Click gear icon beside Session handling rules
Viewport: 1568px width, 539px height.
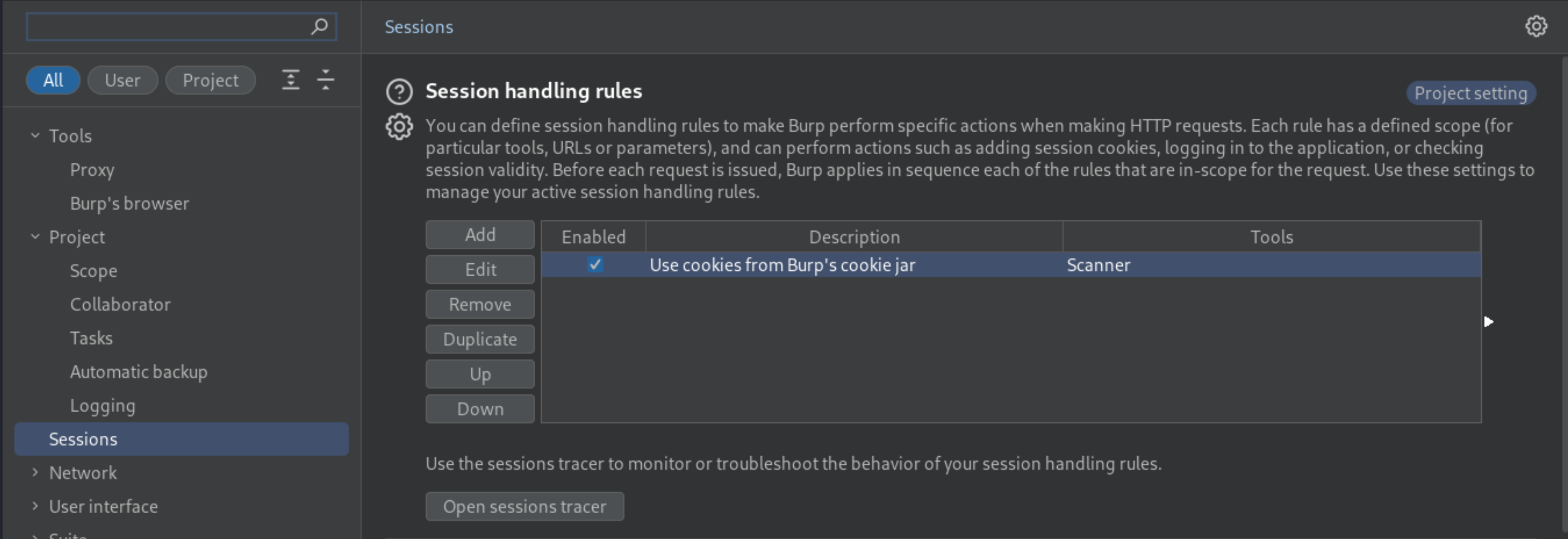tap(399, 127)
